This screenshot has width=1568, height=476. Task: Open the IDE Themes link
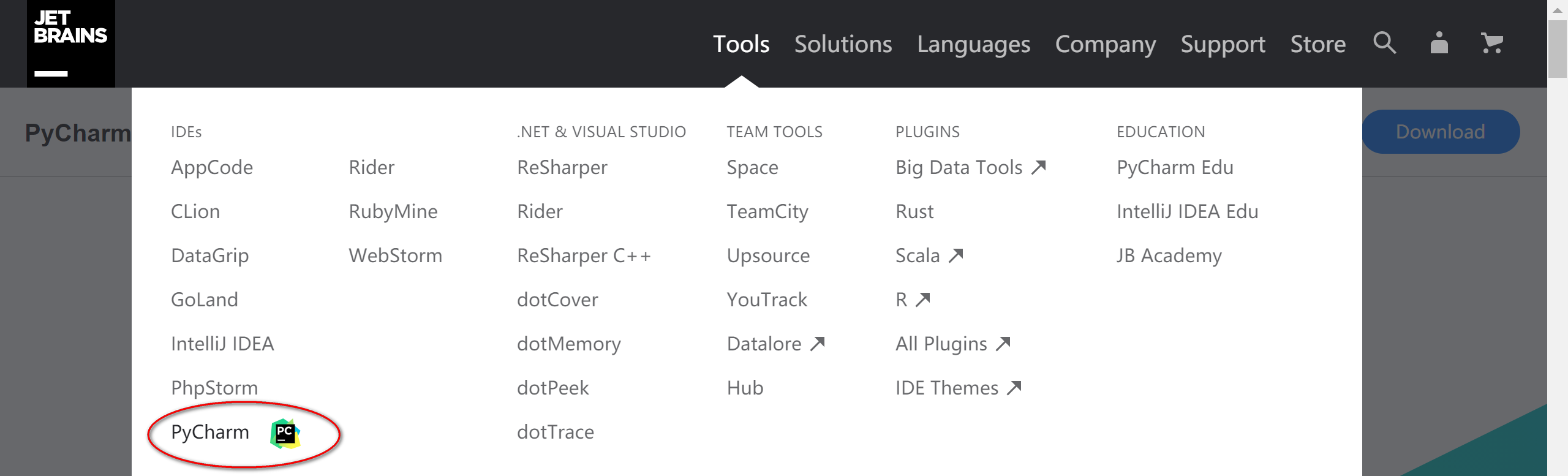pos(959,388)
